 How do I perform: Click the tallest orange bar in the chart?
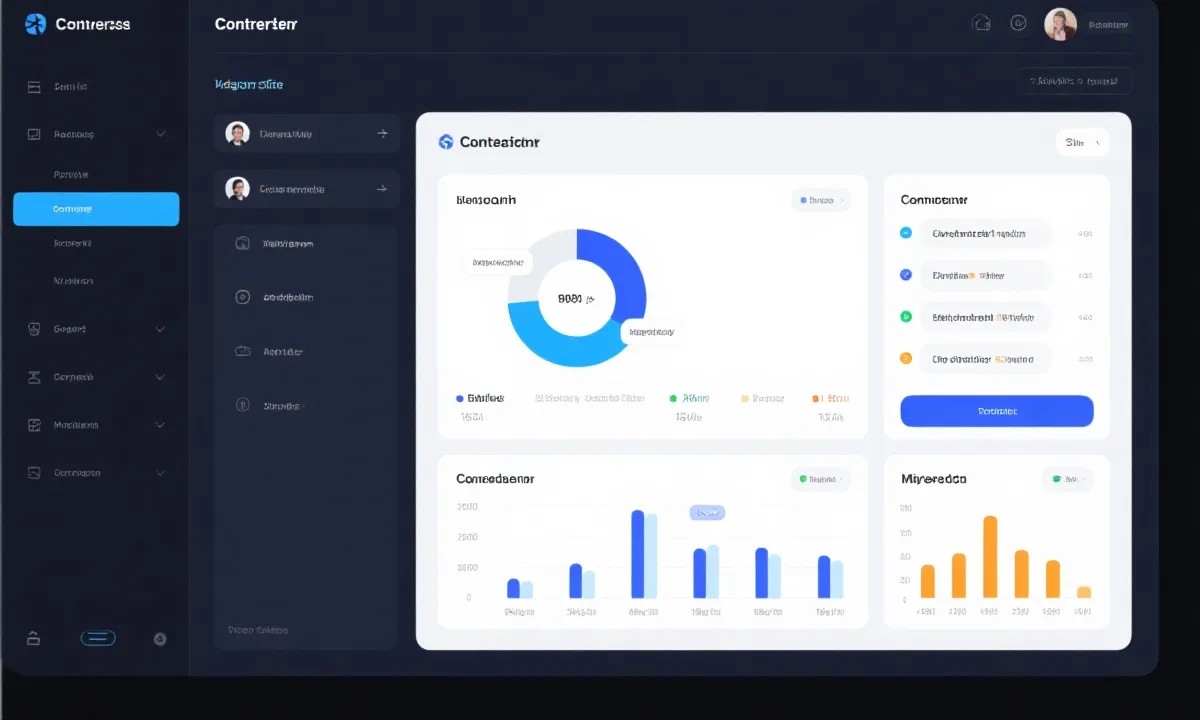[990, 556]
